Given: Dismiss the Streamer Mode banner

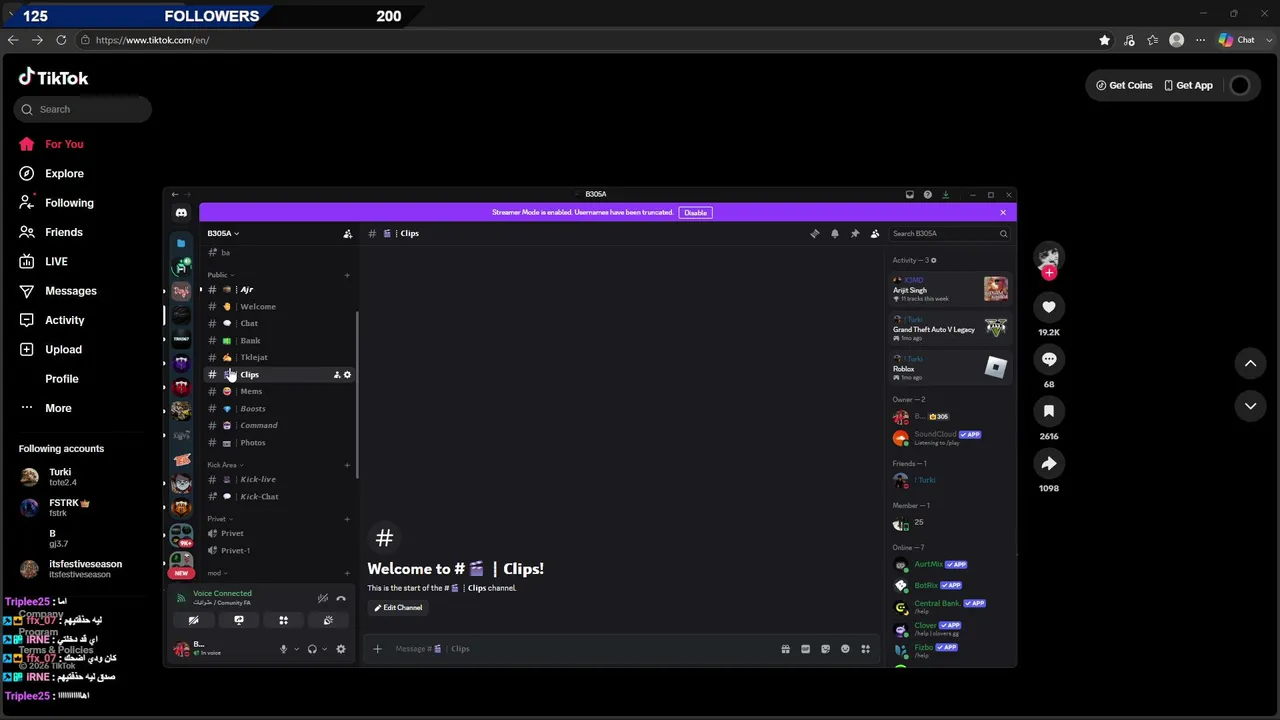Looking at the screenshot, I should click(1003, 213).
